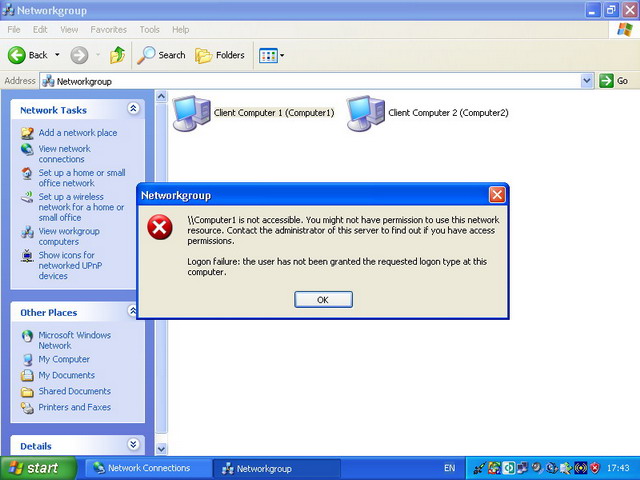Viewport: 640px width, 480px height.
Task: Open the Back history dropdown arrow
Action: pyautogui.click(x=57, y=55)
